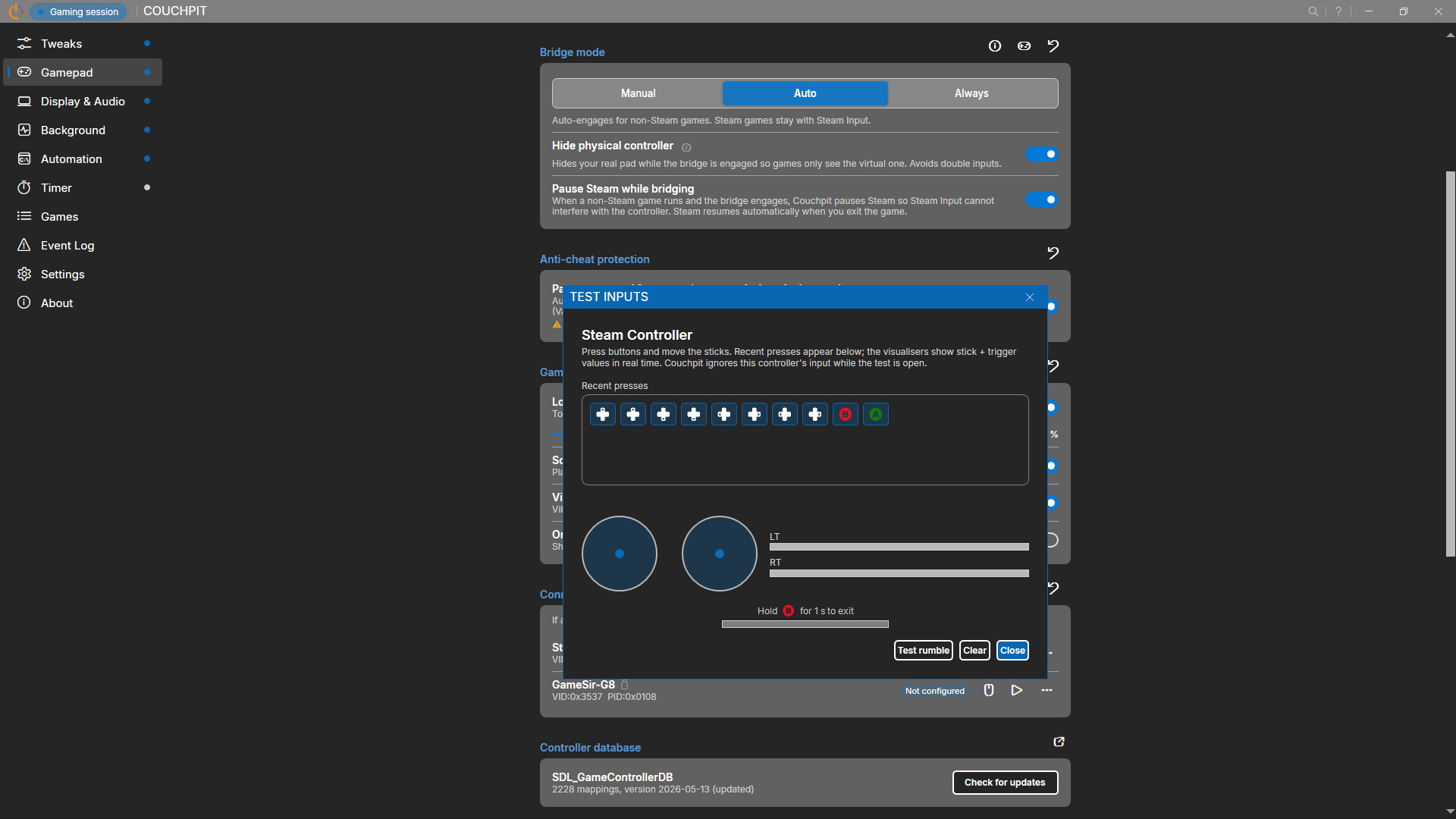Viewport: 1456px width, 819px height.
Task: Click the mouse icon in GameSir-G8 row
Action: 989,690
